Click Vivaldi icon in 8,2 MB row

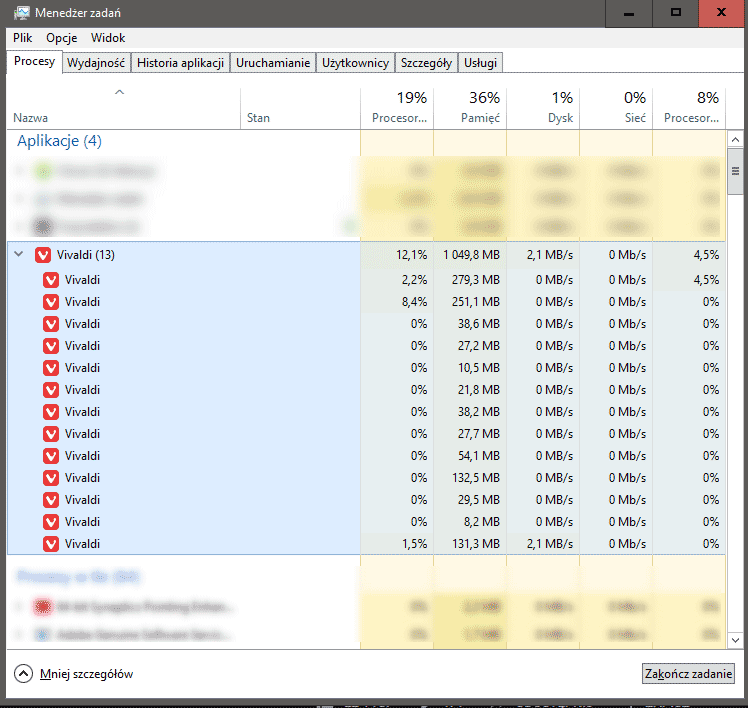click(x=51, y=522)
